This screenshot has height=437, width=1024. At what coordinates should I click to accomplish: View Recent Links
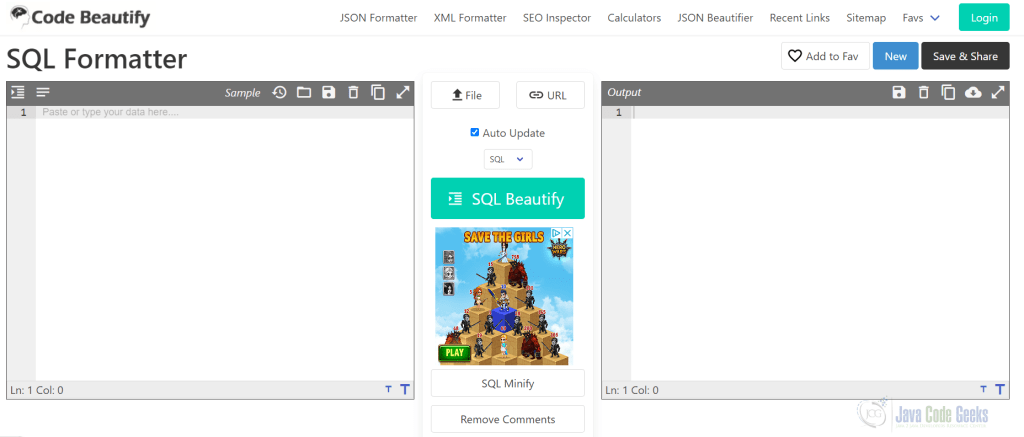(x=800, y=18)
